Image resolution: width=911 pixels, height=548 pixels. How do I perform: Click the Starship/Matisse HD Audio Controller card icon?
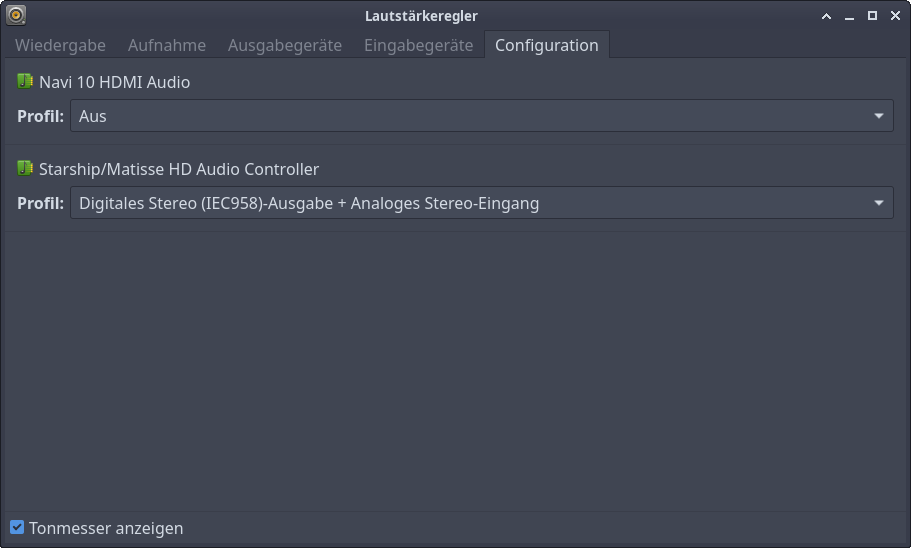[25, 169]
